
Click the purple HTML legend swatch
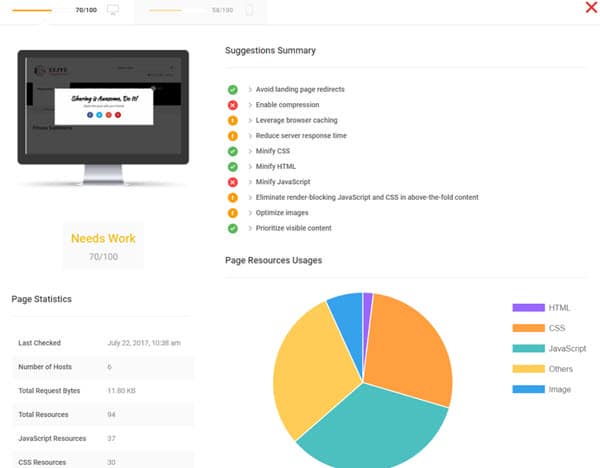pos(526,307)
